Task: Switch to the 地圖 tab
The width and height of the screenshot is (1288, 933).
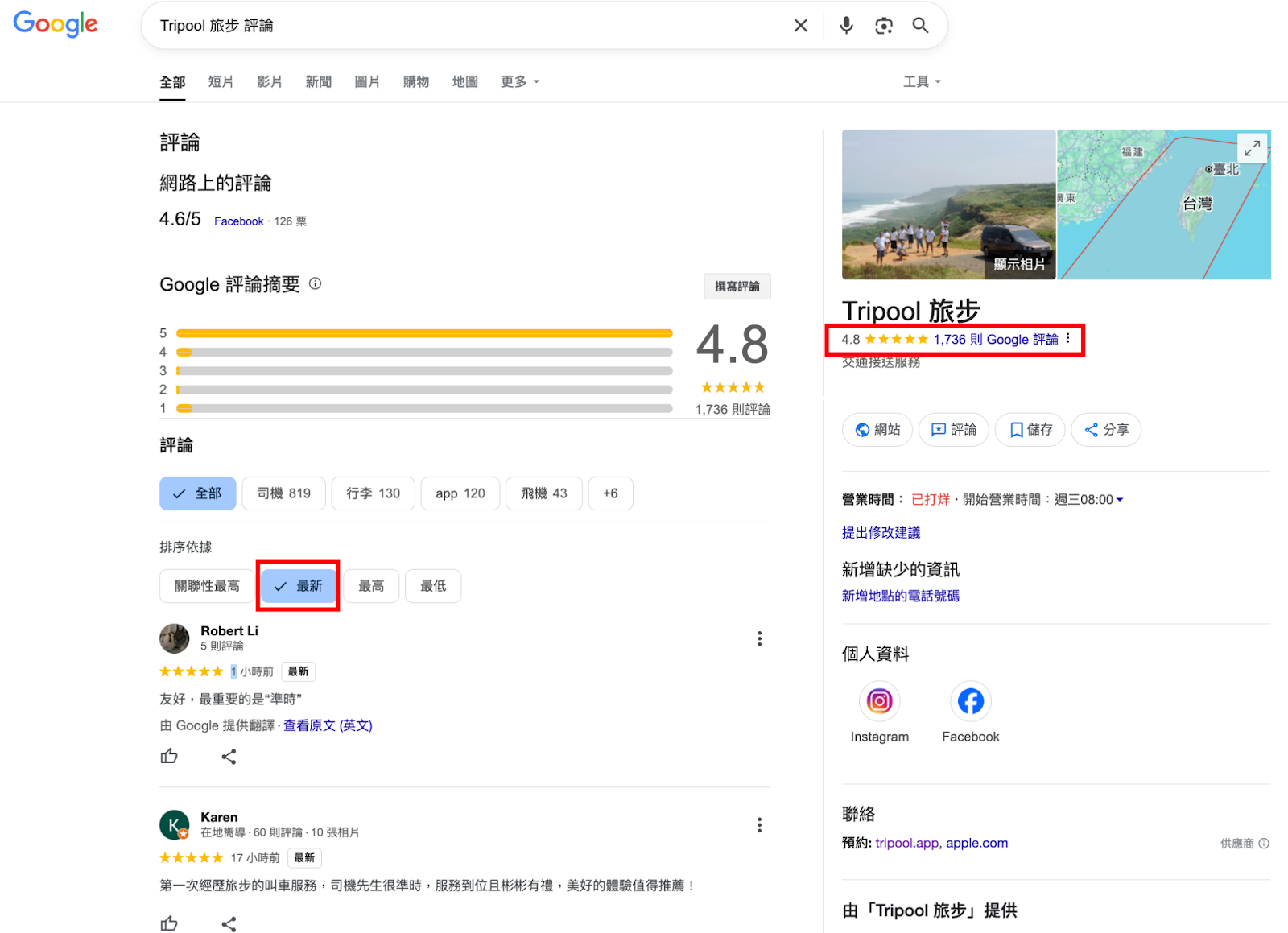Action: pos(465,81)
